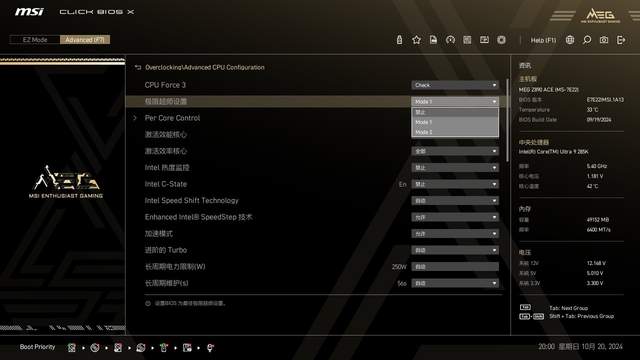640x360 pixels.
Task: Open the speedometer gauge icon in top toolbar
Action: click(450, 40)
